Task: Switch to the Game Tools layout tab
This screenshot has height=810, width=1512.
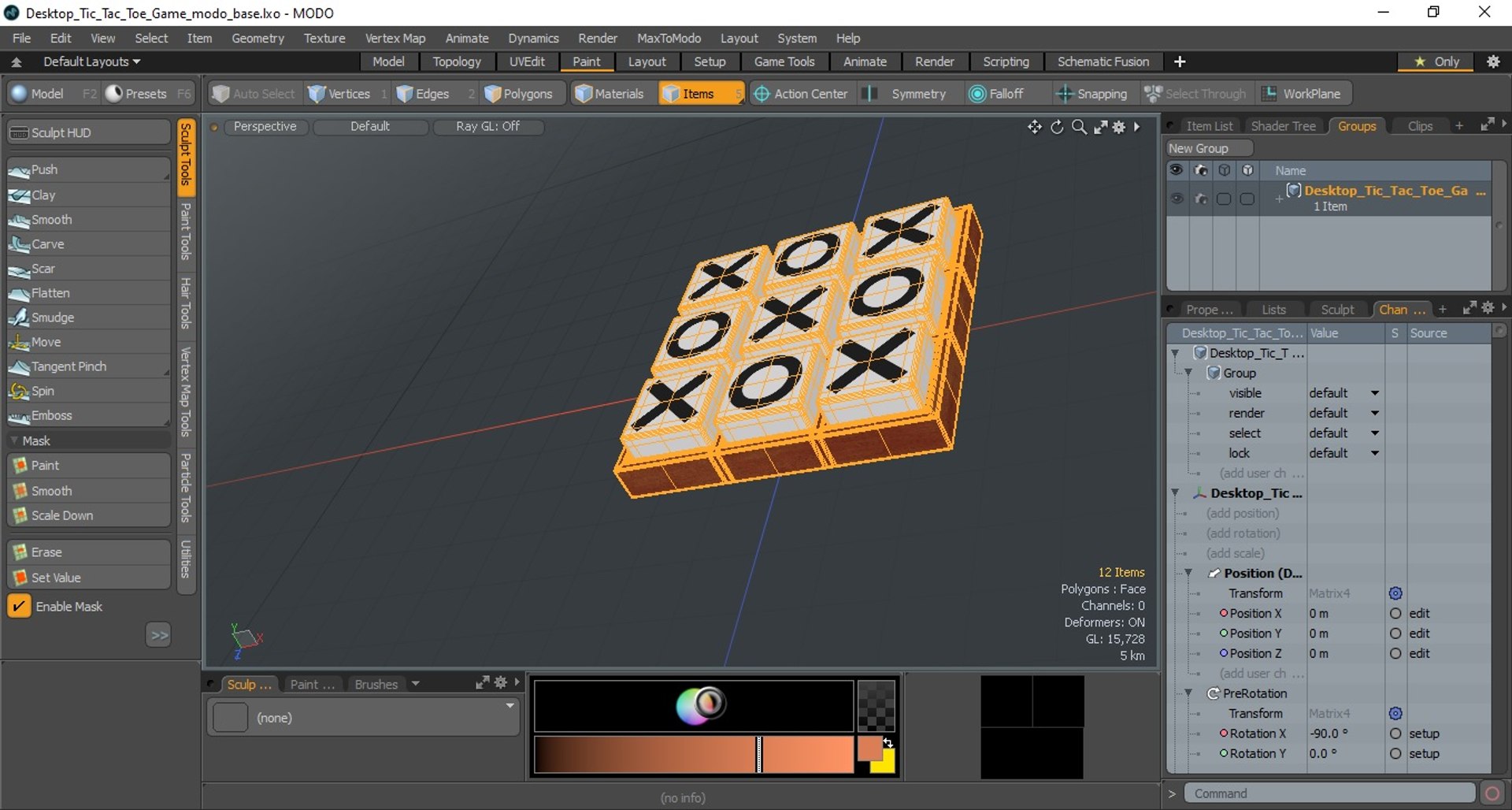Action: (x=784, y=61)
